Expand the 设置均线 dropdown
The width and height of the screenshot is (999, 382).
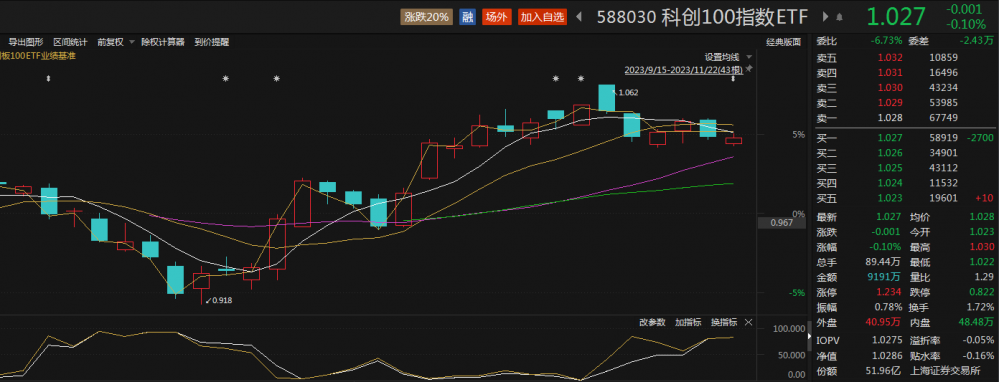pos(722,57)
